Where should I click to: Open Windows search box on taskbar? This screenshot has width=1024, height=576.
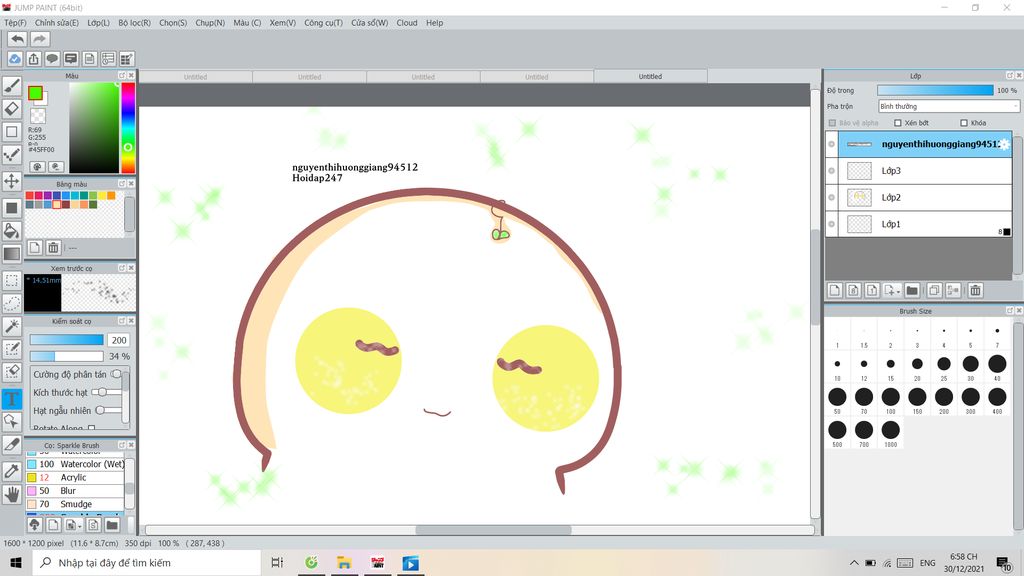(147, 562)
